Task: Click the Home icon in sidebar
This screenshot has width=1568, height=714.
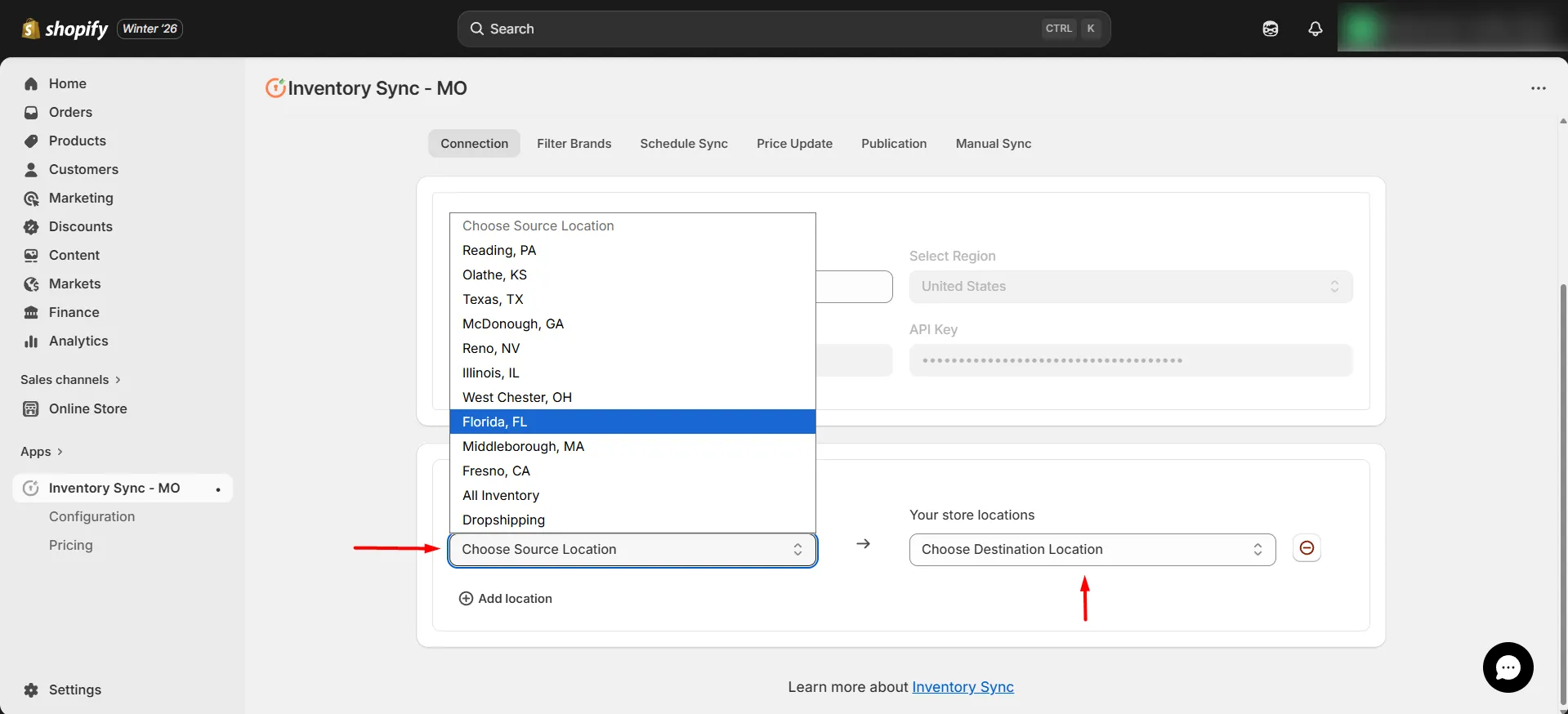Action: (x=31, y=83)
